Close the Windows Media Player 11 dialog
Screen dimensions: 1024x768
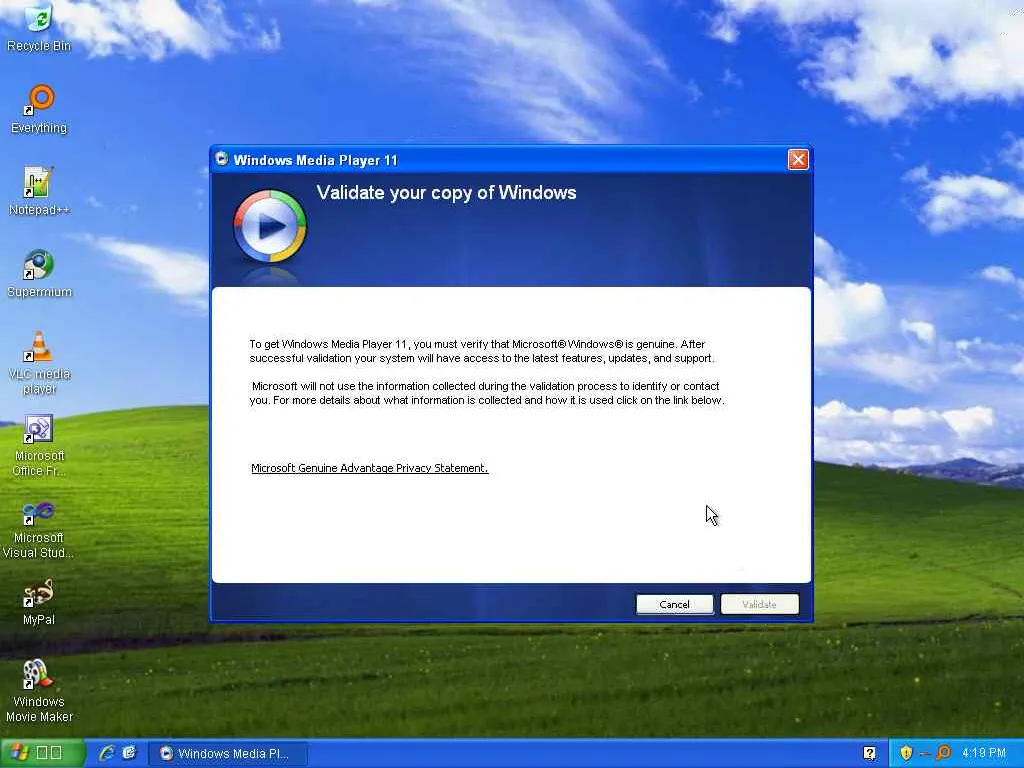point(798,159)
